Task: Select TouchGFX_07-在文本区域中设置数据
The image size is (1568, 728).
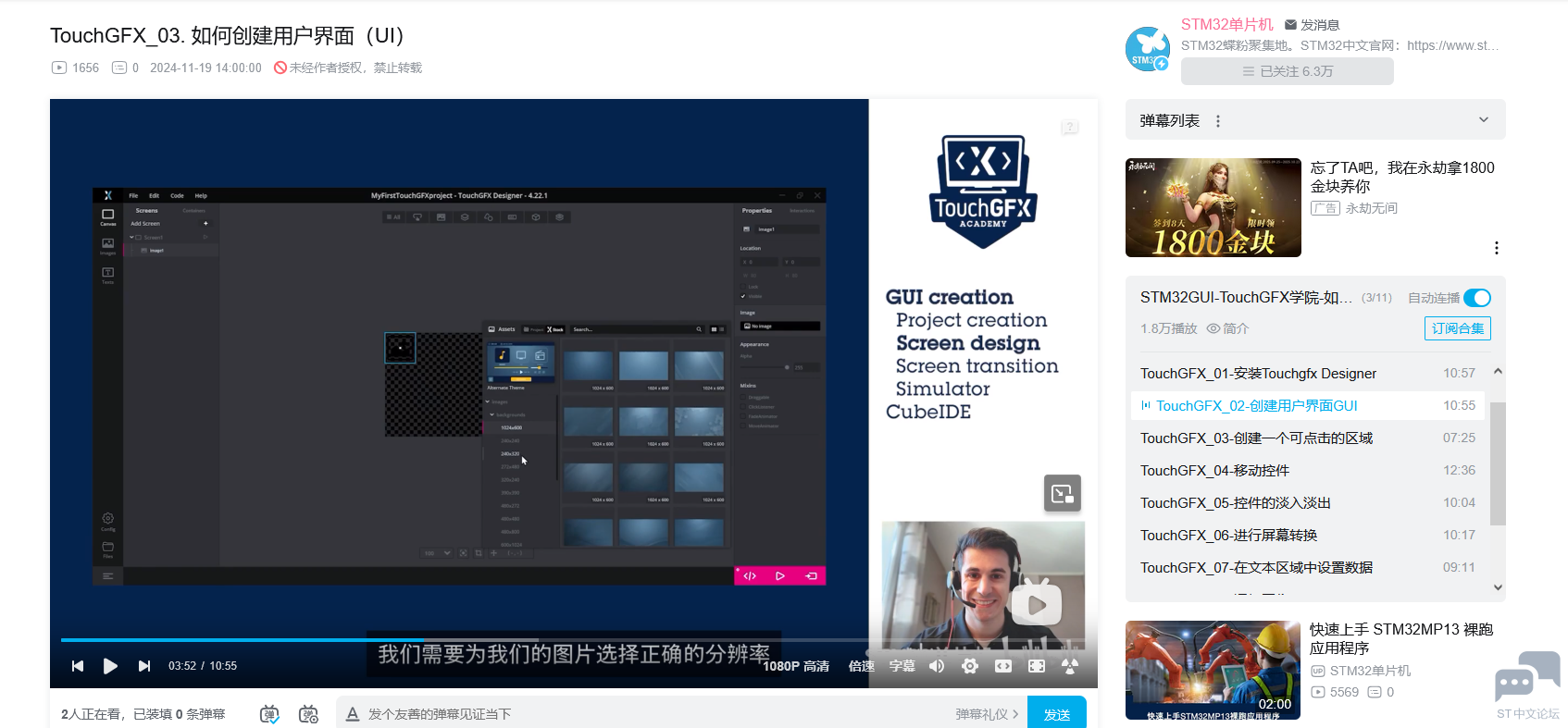Action: 1308,568
